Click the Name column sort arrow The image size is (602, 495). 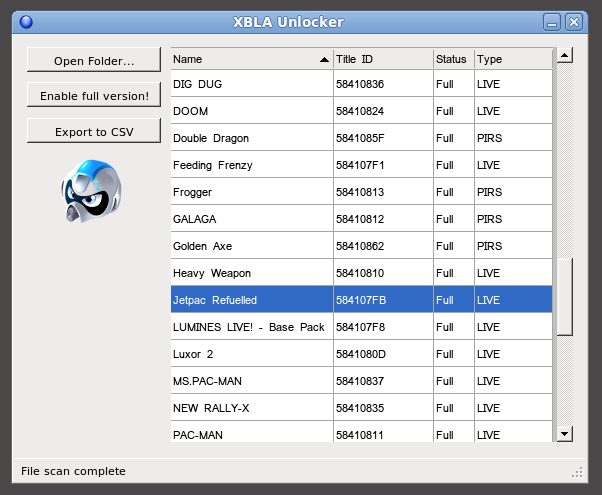tap(324, 60)
